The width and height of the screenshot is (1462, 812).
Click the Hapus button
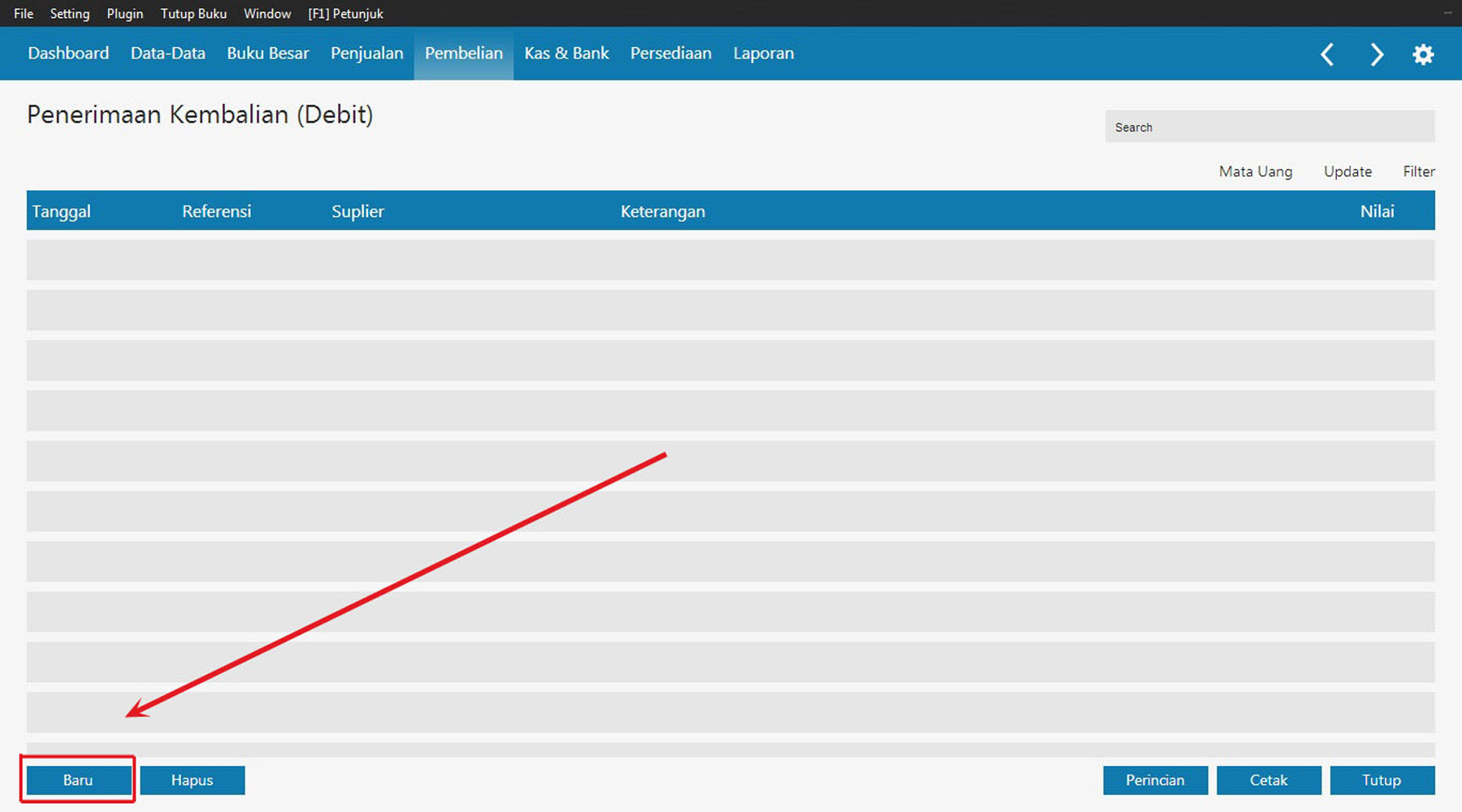click(192, 780)
